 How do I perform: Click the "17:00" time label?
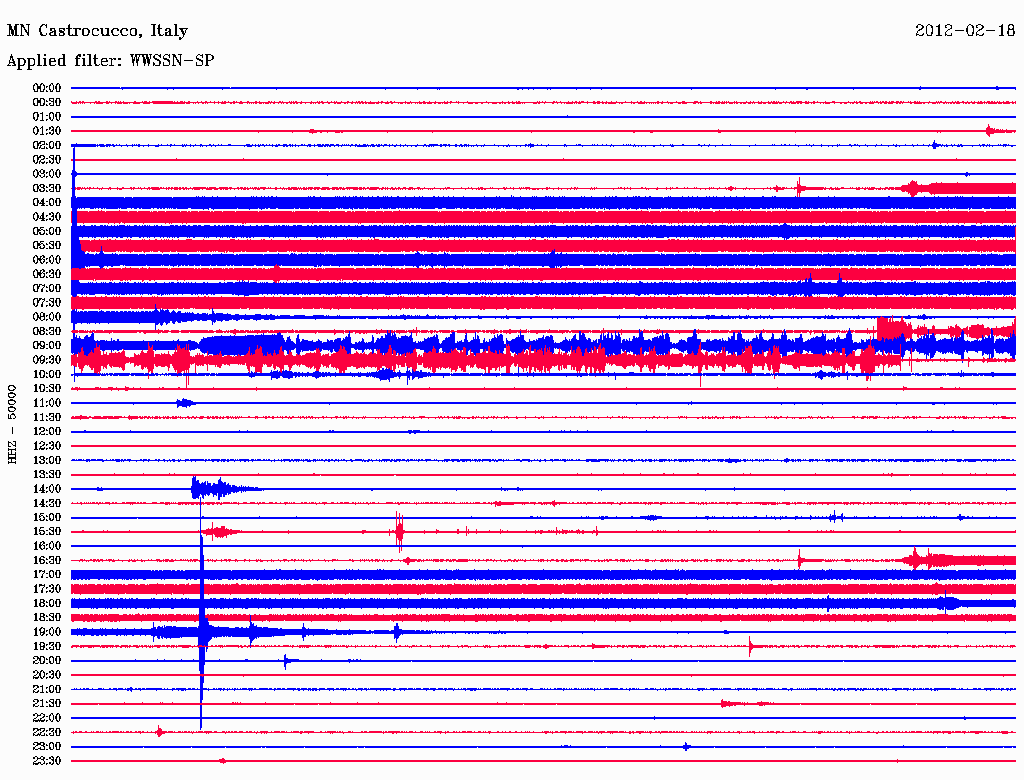pos(46,575)
